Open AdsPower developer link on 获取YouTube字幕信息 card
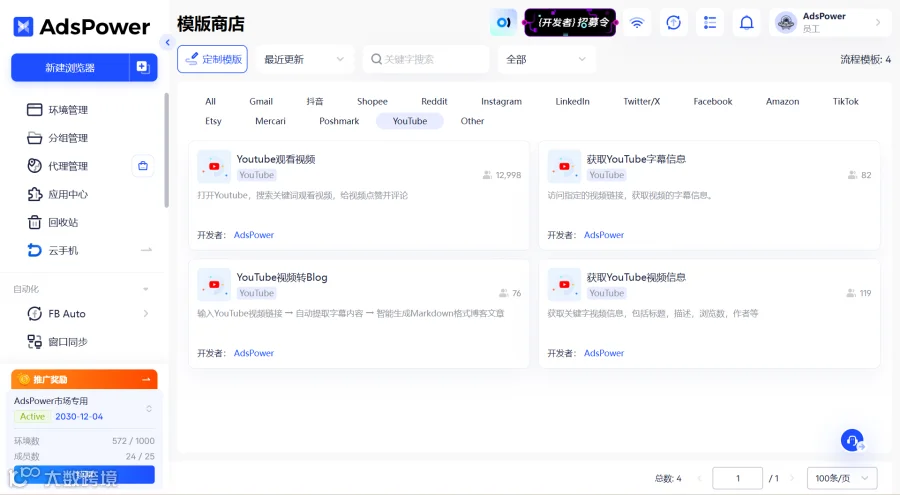 coord(604,235)
